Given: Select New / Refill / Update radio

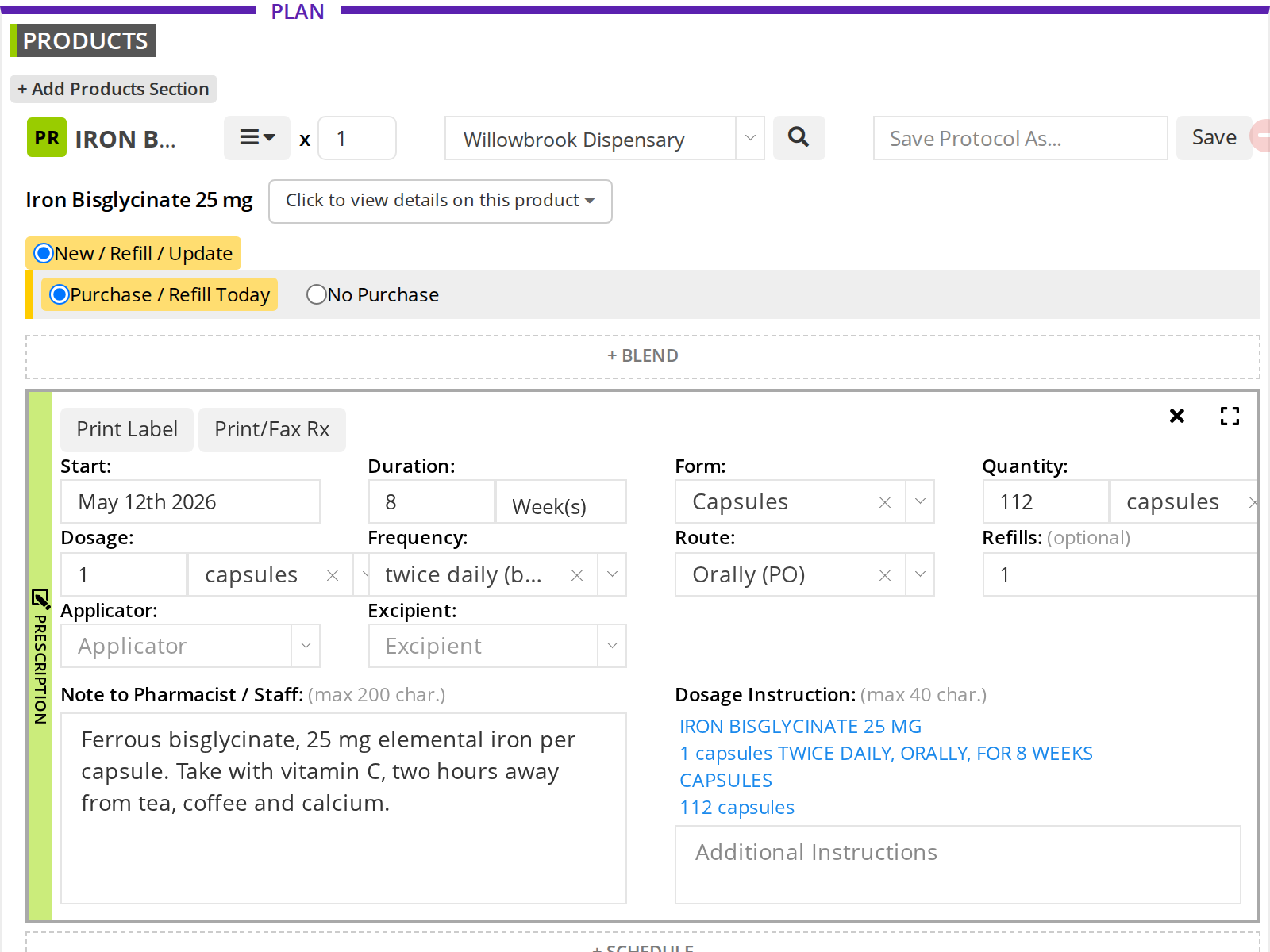Looking at the screenshot, I should click(44, 253).
